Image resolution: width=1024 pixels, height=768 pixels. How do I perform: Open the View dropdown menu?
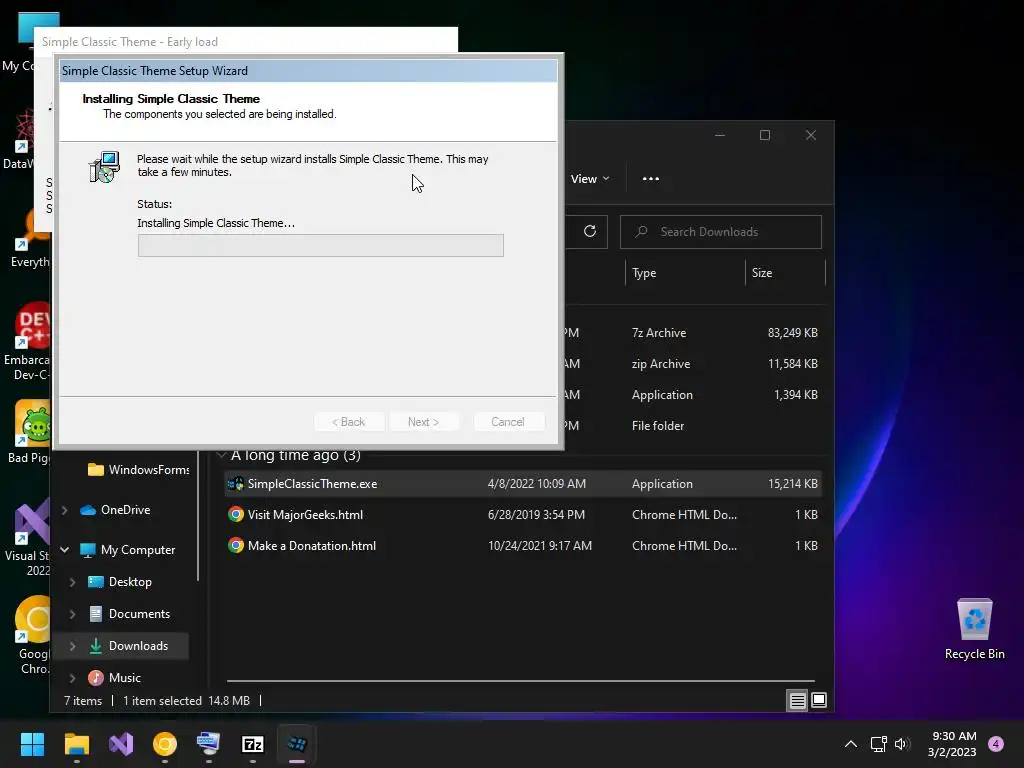coord(590,178)
